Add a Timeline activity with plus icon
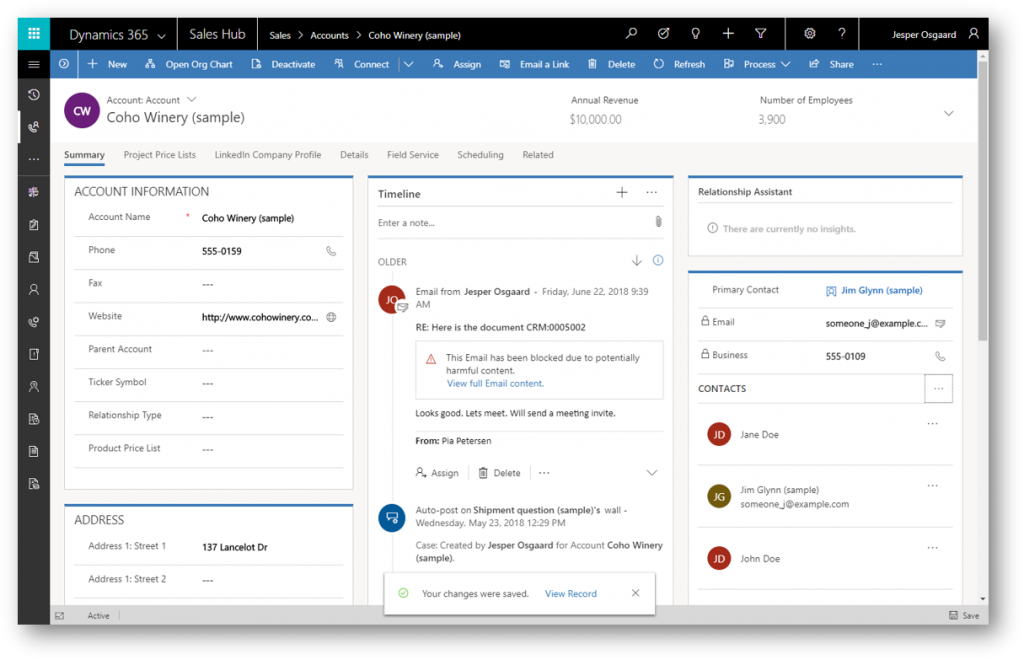Screen dimensions: 1024x660 [622, 193]
